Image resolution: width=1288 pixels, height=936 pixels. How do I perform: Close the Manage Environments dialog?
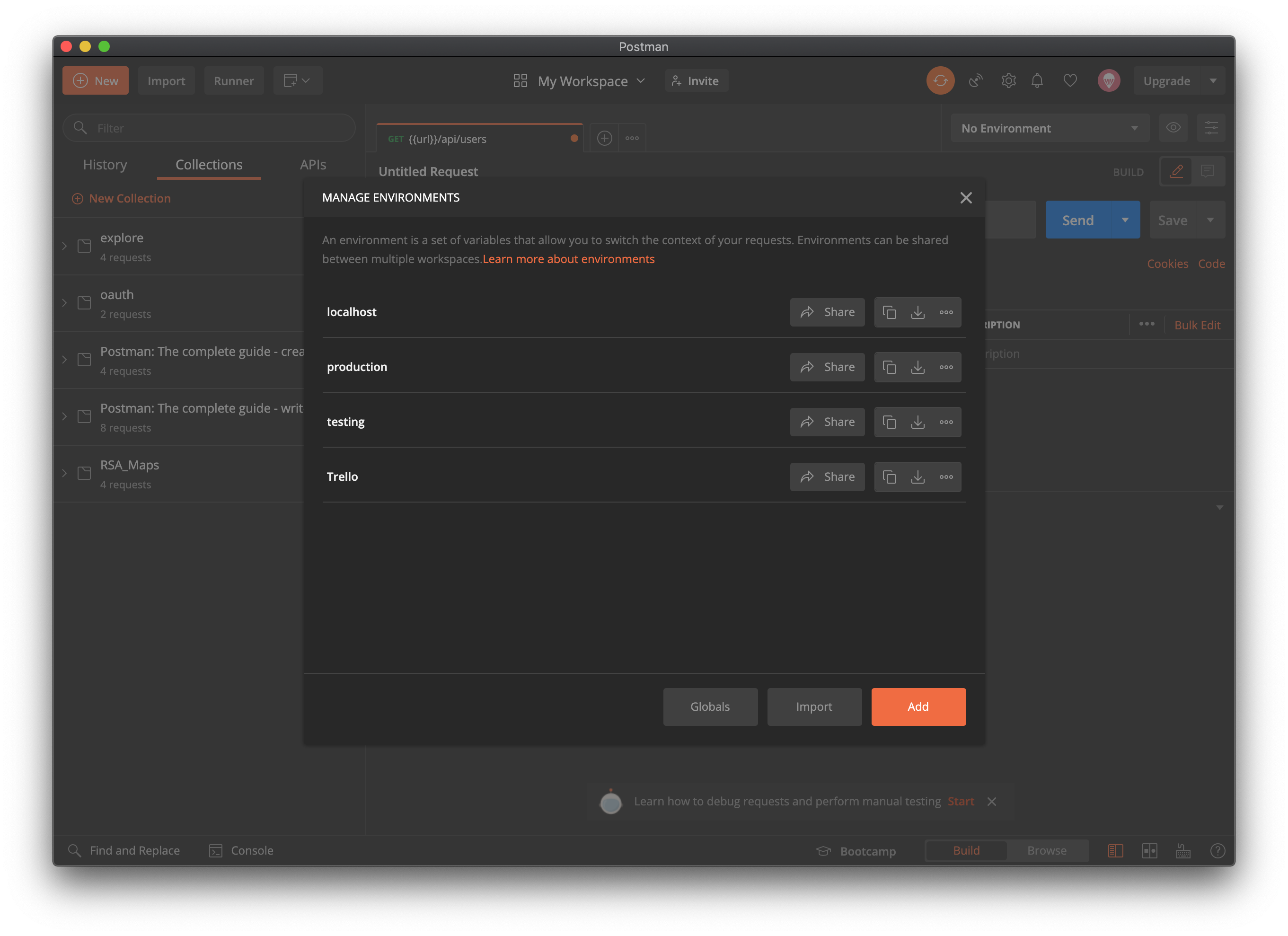[x=966, y=198]
